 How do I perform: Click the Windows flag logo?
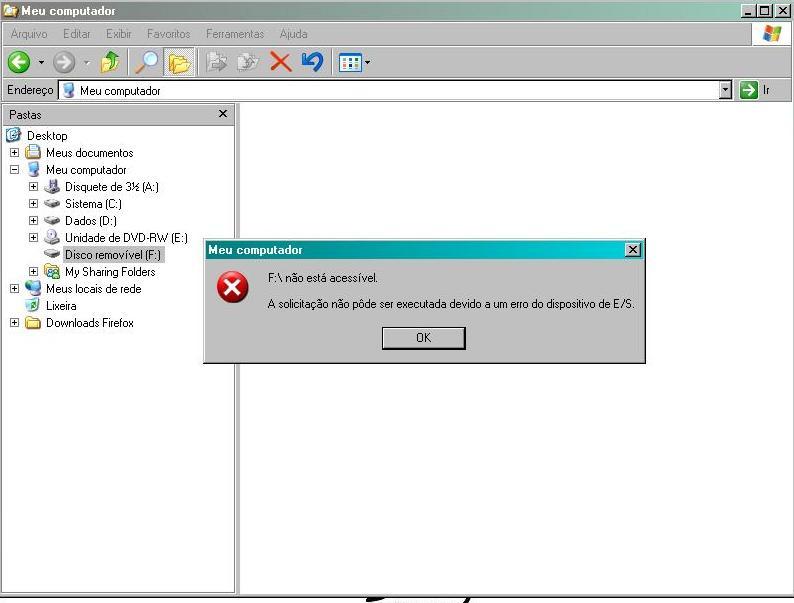point(772,34)
